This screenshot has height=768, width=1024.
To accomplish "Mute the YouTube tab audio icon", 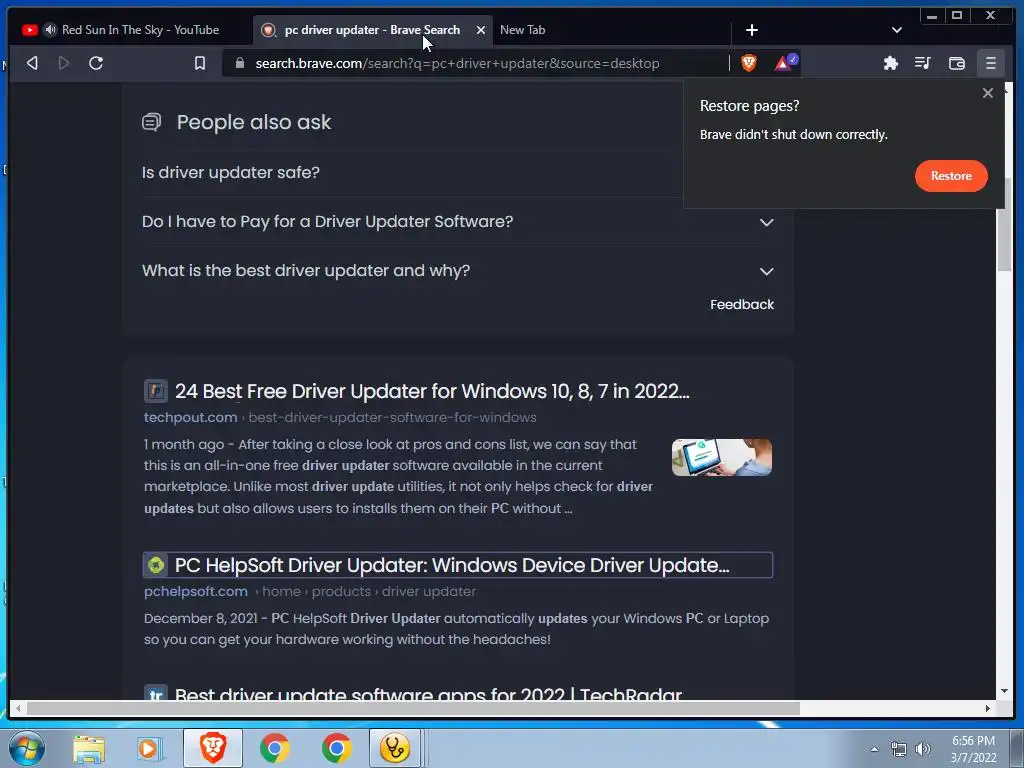I will pos(50,30).
